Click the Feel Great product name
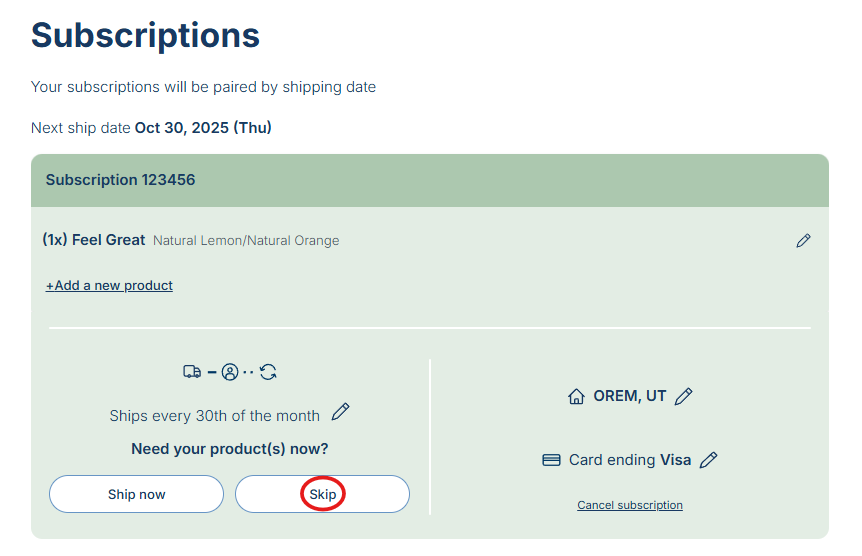862x556 pixels. point(109,240)
